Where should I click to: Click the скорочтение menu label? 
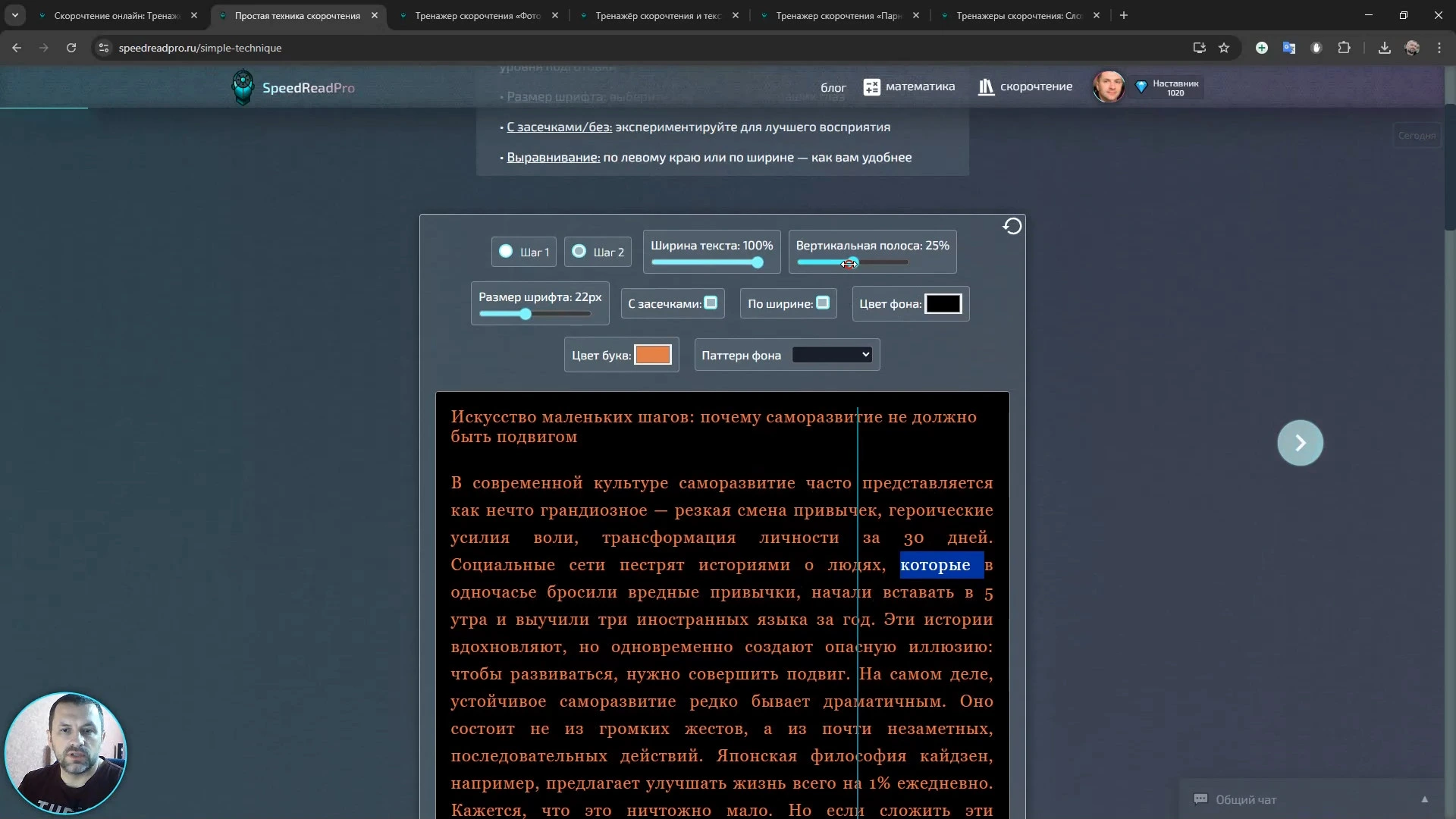1036,86
